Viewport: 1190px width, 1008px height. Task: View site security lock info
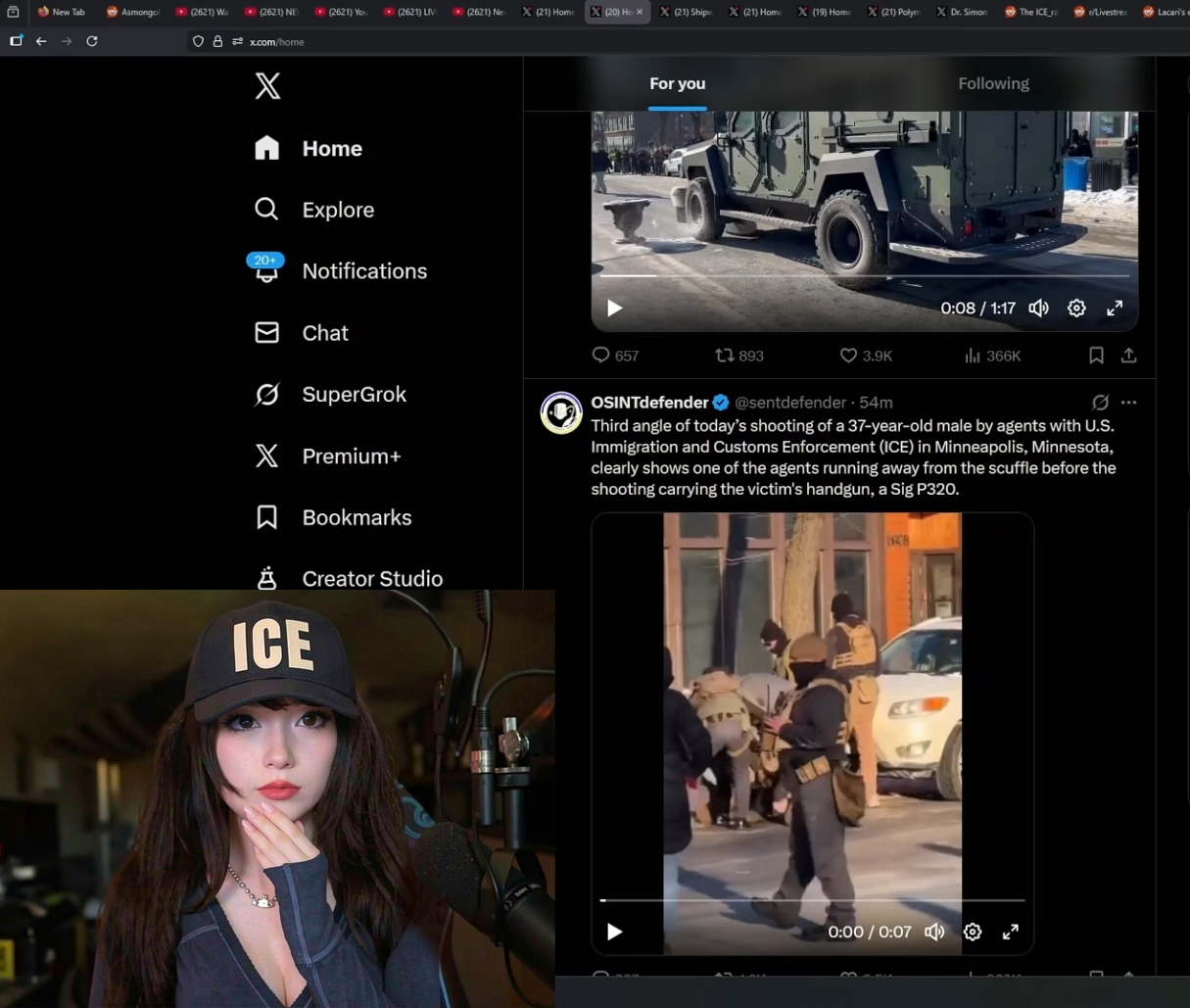[217, 42]
